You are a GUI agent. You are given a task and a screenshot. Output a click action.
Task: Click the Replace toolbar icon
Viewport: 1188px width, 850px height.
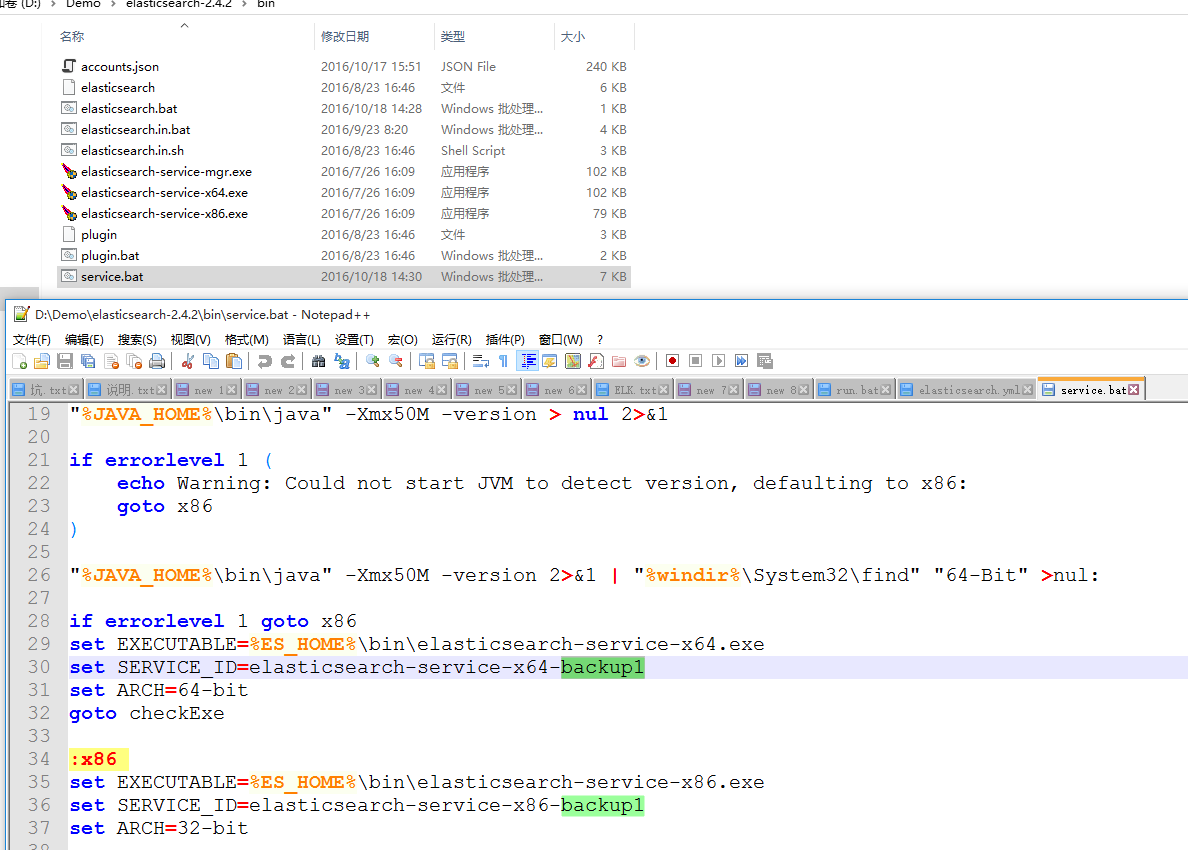(x=342, y=361)
